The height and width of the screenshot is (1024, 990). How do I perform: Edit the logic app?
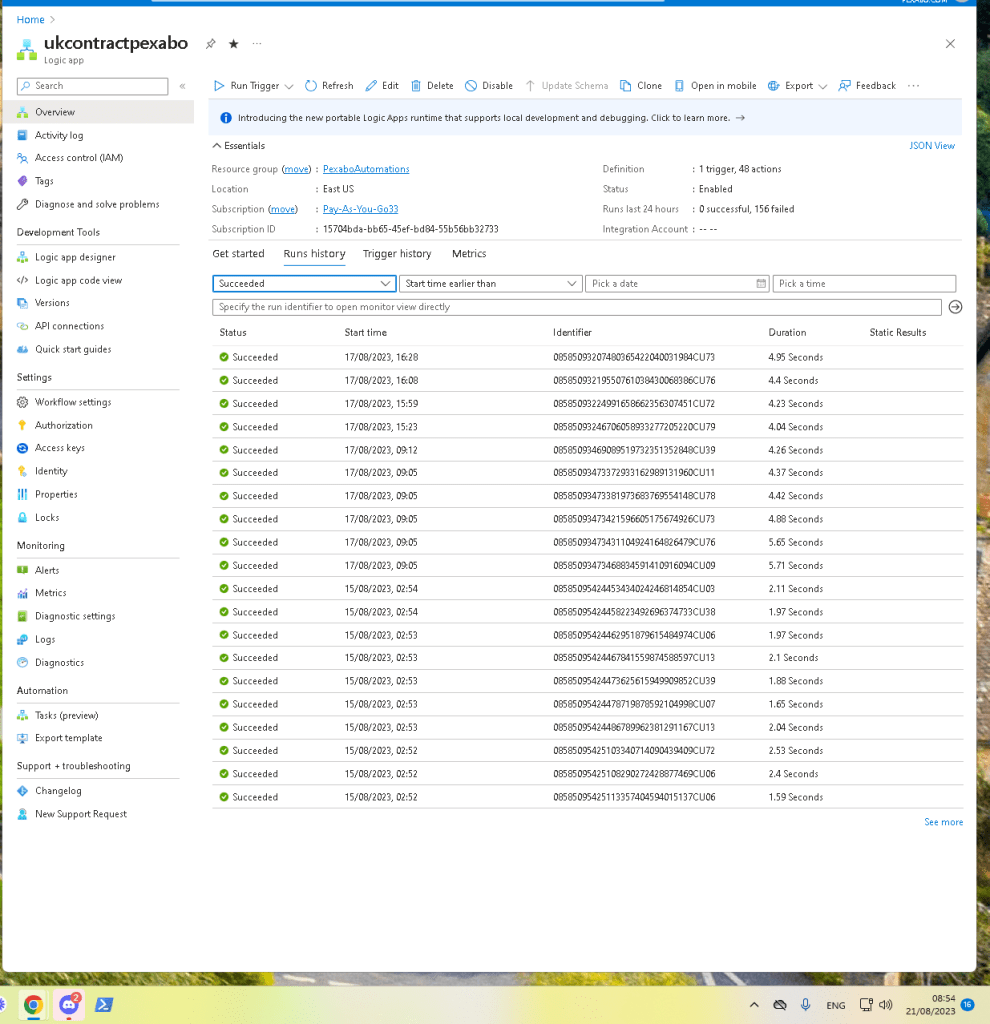tap(382, 86)
